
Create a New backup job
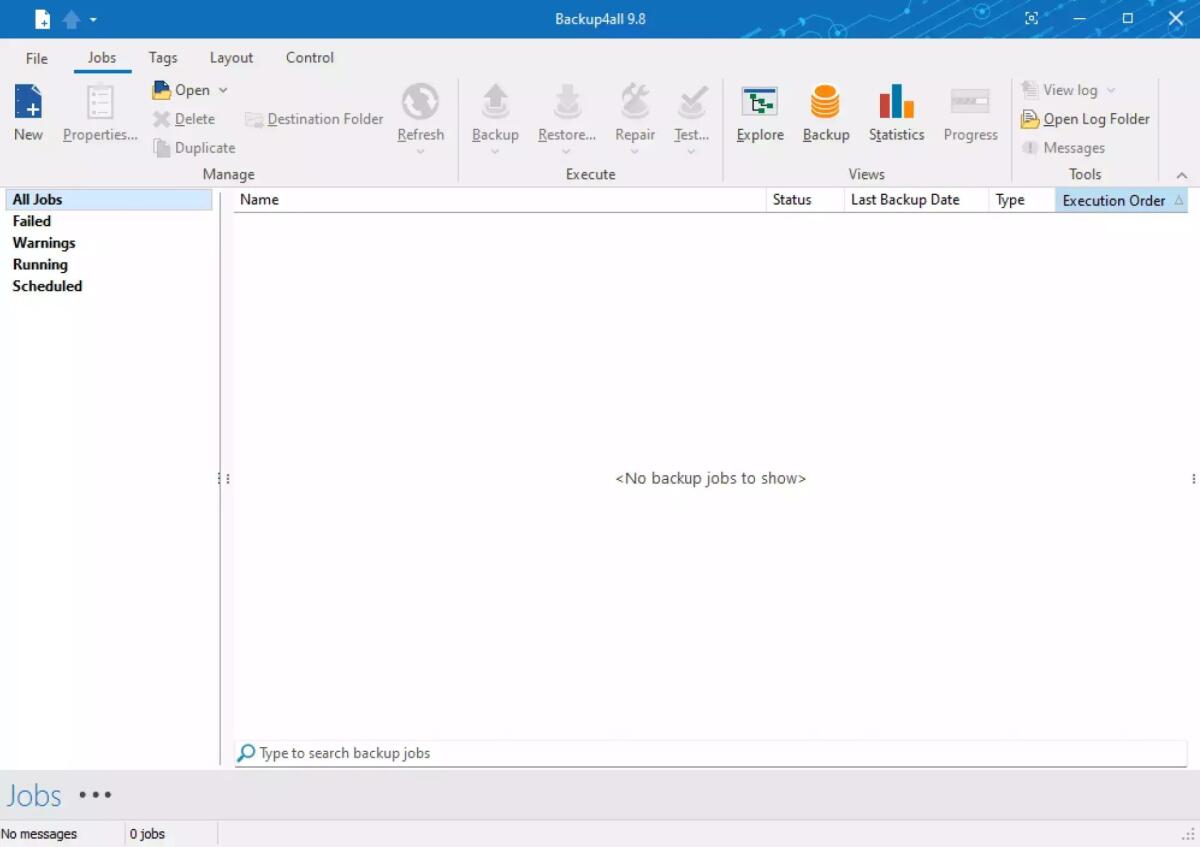pyautogui.click(x=28, y=110)
